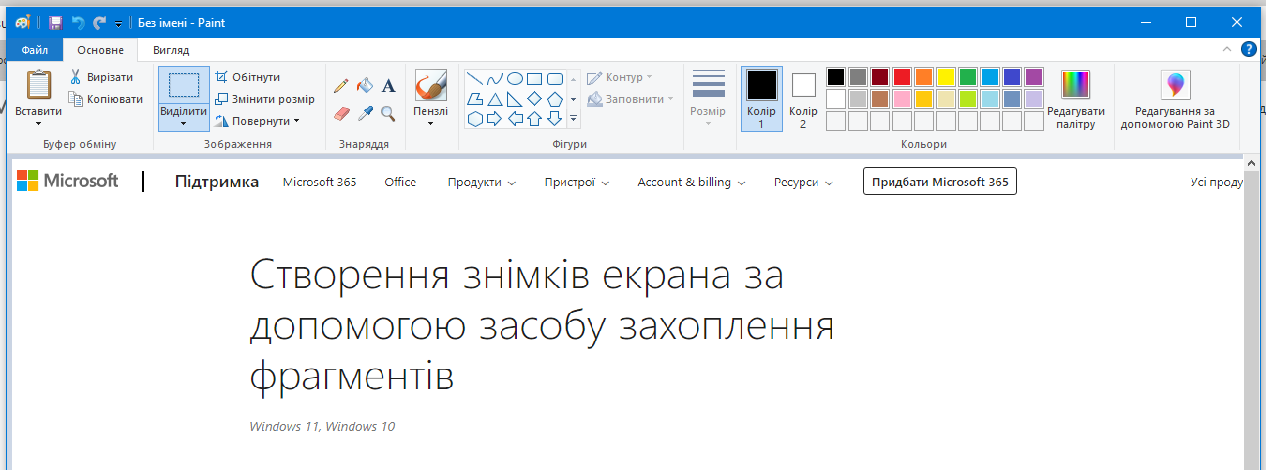Select the Виділити rectangular selection tool

click(x=184, y=85)
